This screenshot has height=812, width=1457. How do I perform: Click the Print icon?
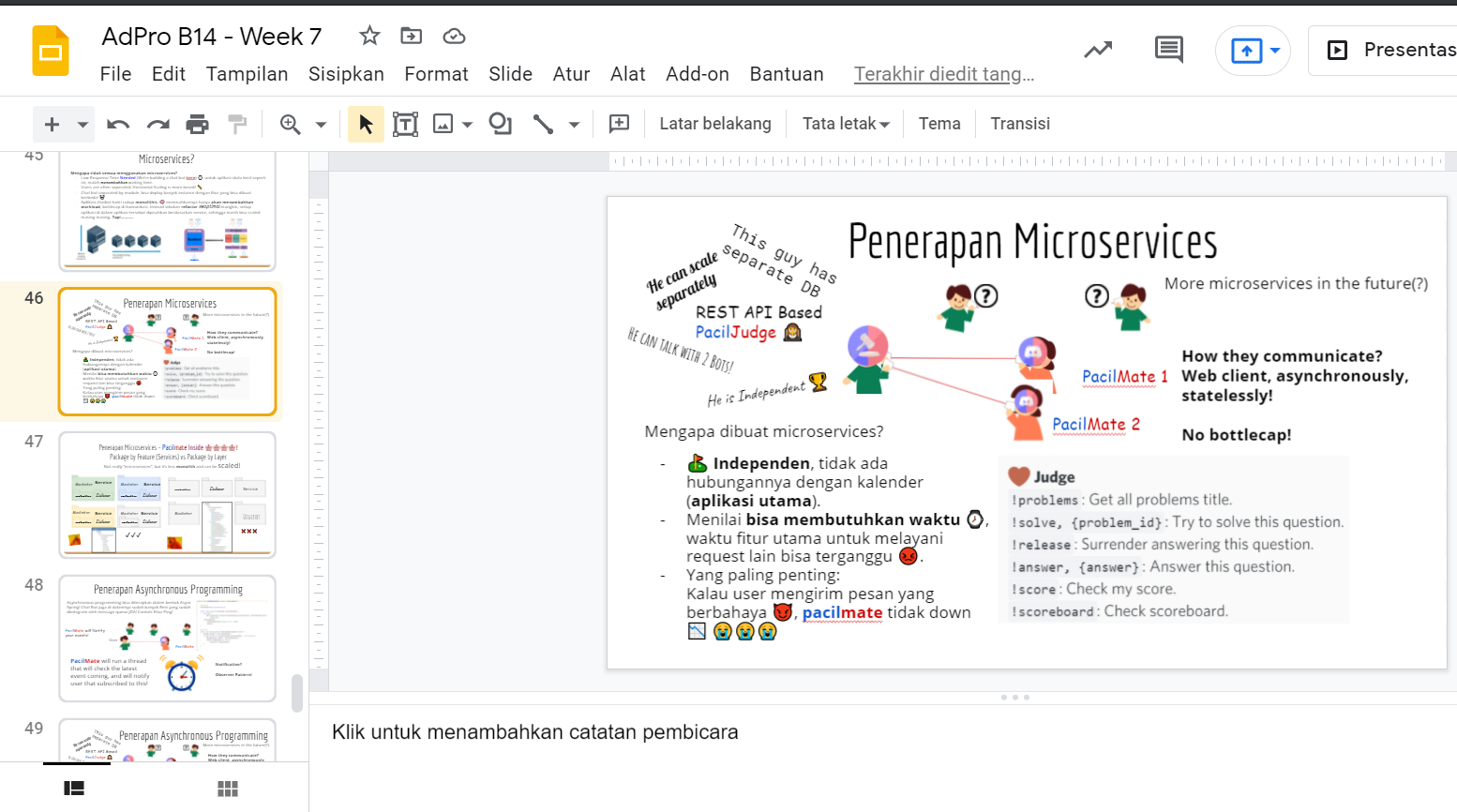point(197,124)
